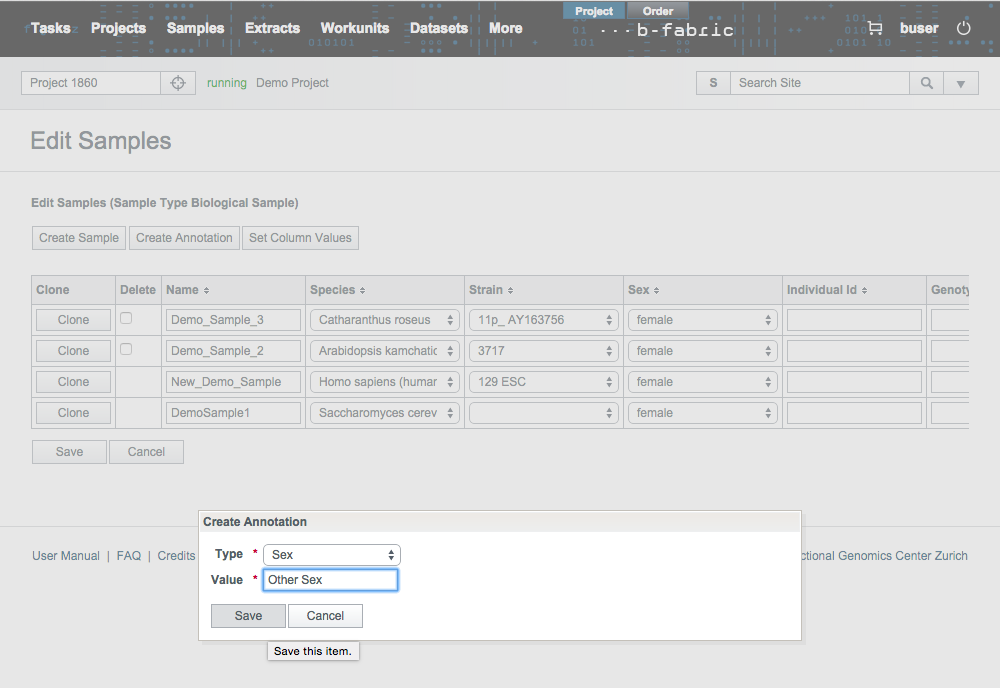The image size is (1000, 688).
Task: Click the crosshair icon beside Project 1860
Action: click(178, 83)
